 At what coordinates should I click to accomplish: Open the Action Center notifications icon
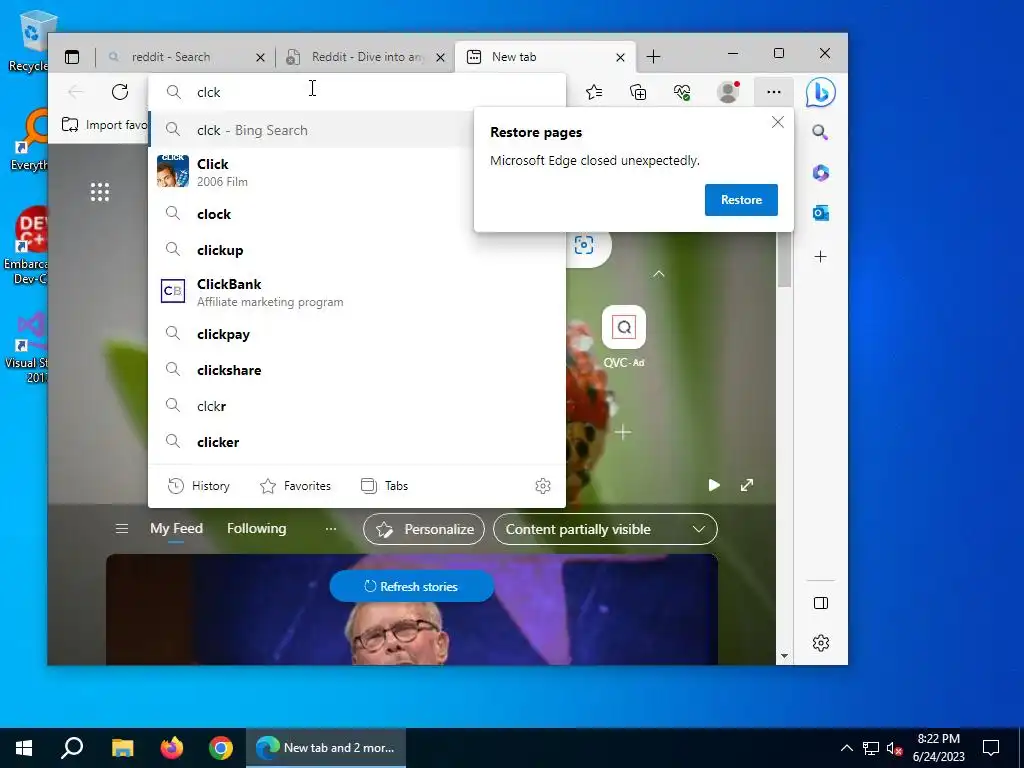tap(991, 748)
